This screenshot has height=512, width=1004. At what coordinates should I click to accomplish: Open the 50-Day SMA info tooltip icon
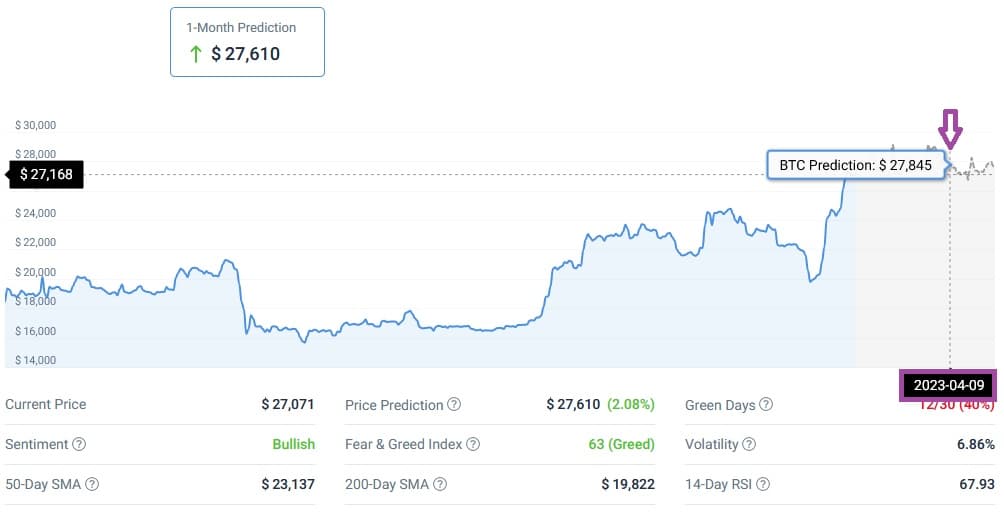92,484
